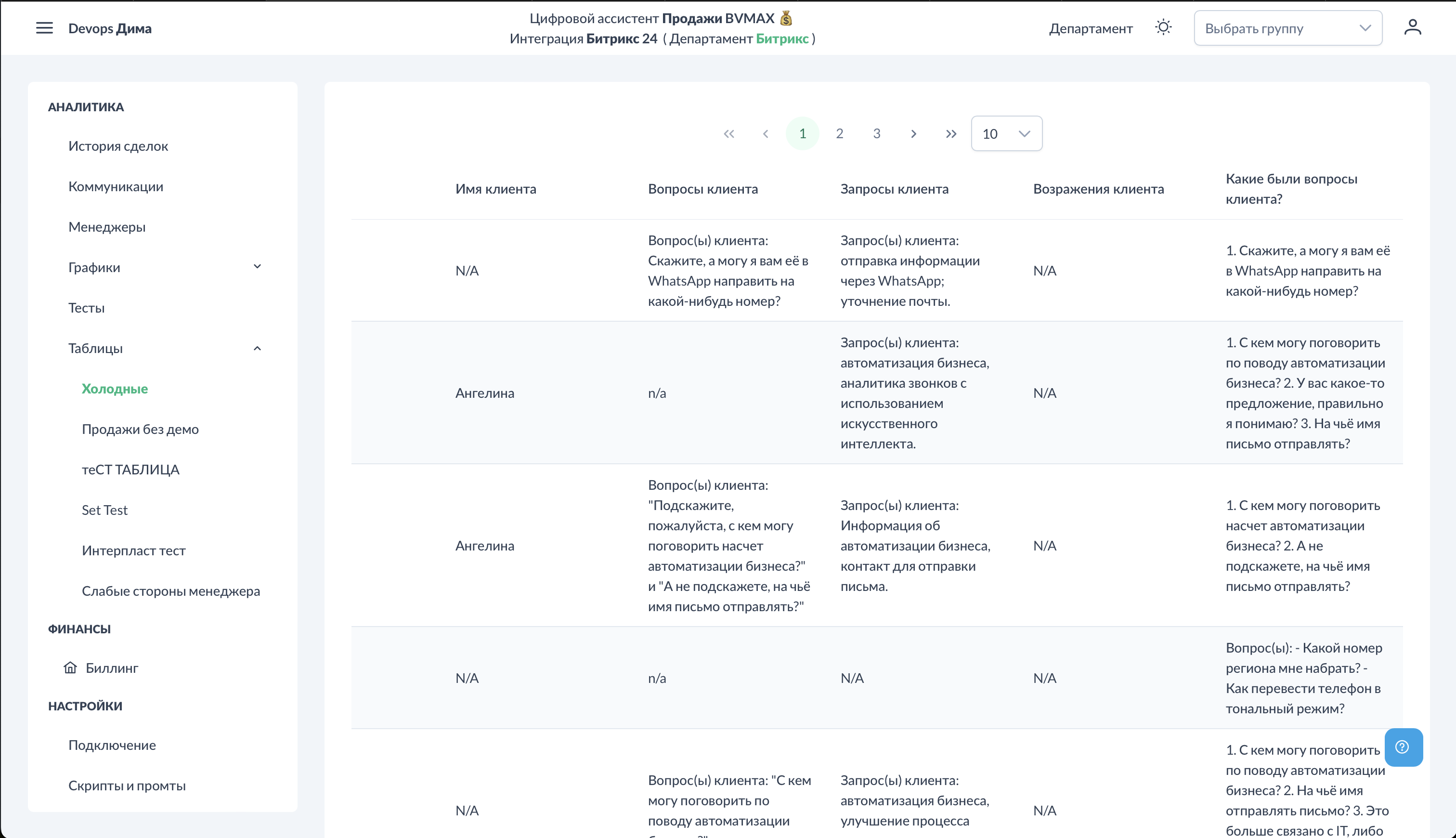
Task: Open the Скрипты и промты settings
Action: (x=127, y=786)
